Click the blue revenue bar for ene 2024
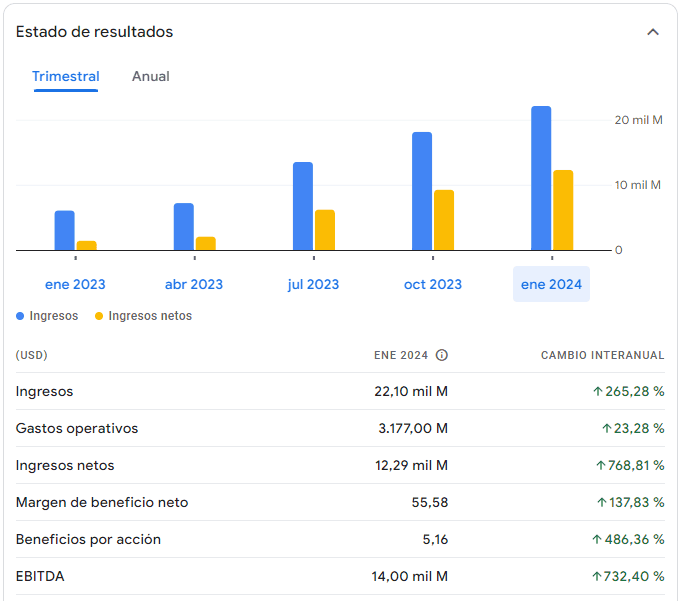 pyautogui.click(x=541, y=178)
